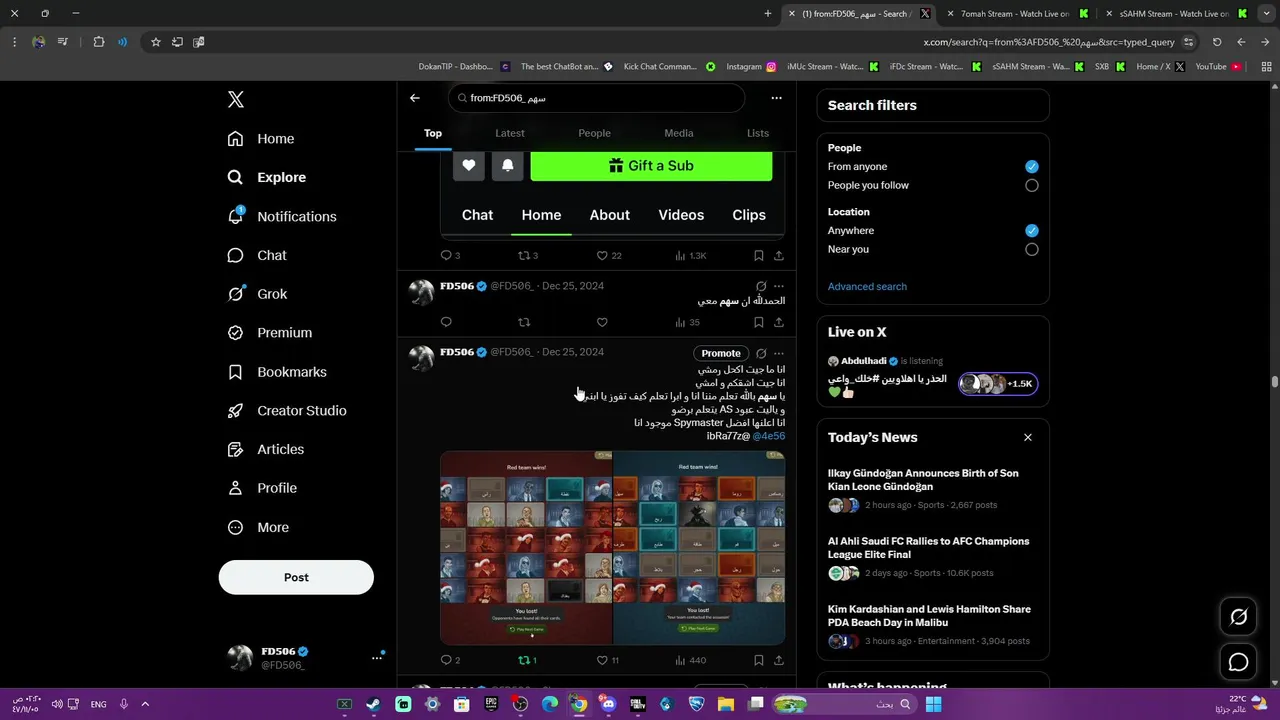Bookmark the post with 1.3K views
This screenshot has height=720, width=1280.
759,256
